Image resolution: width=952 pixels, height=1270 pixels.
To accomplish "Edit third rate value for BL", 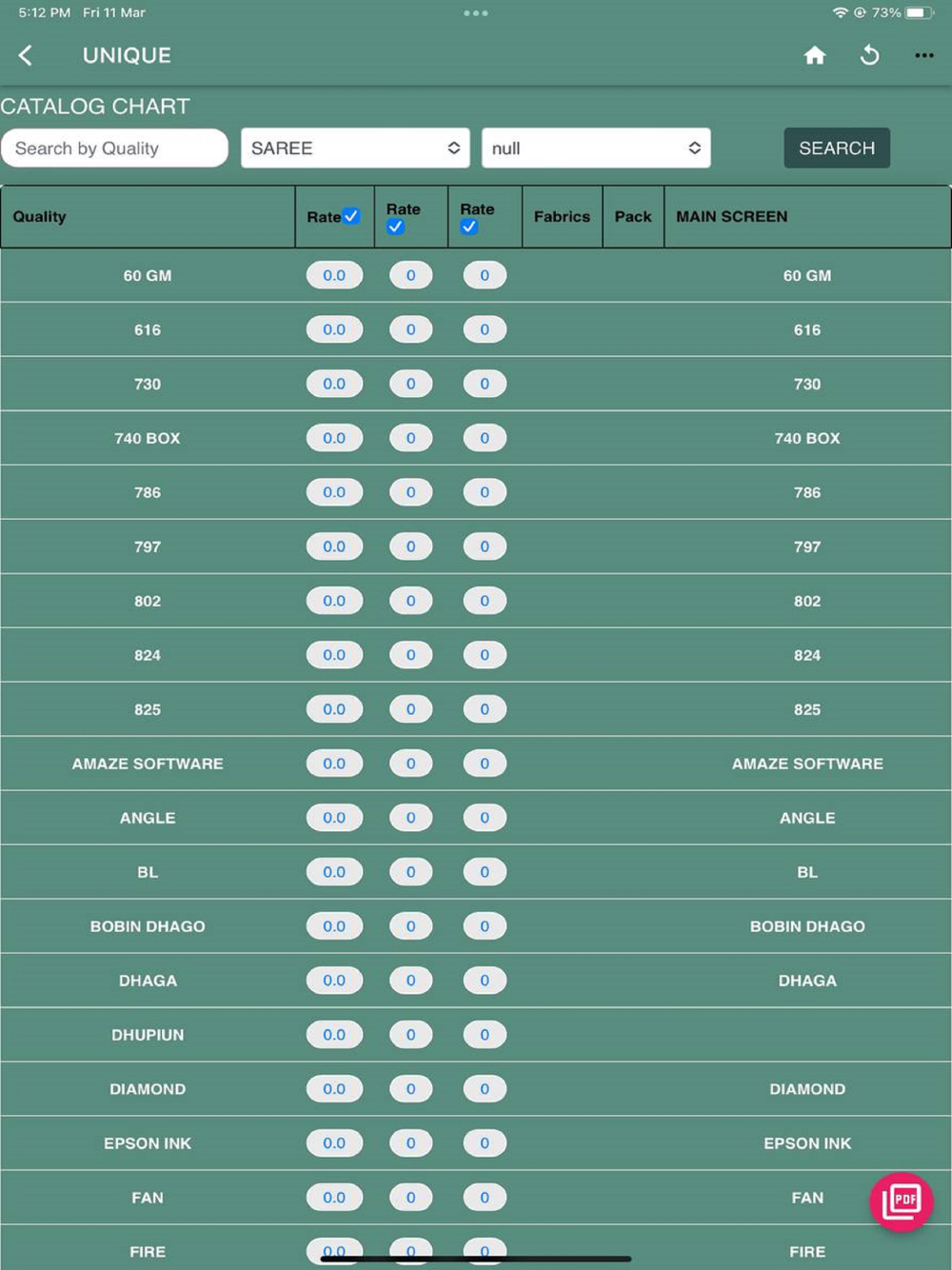I will pos(485,872).
